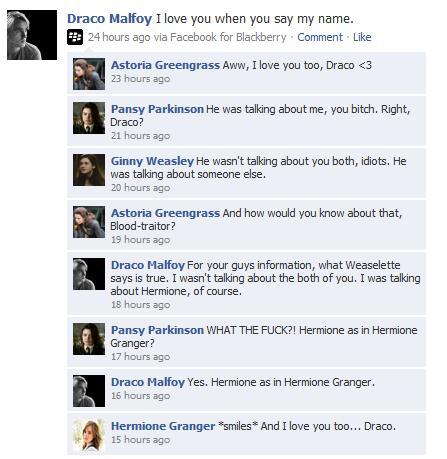Like Draco Malfoy's status post
The image size is (447, 459).
coord(362,37)
